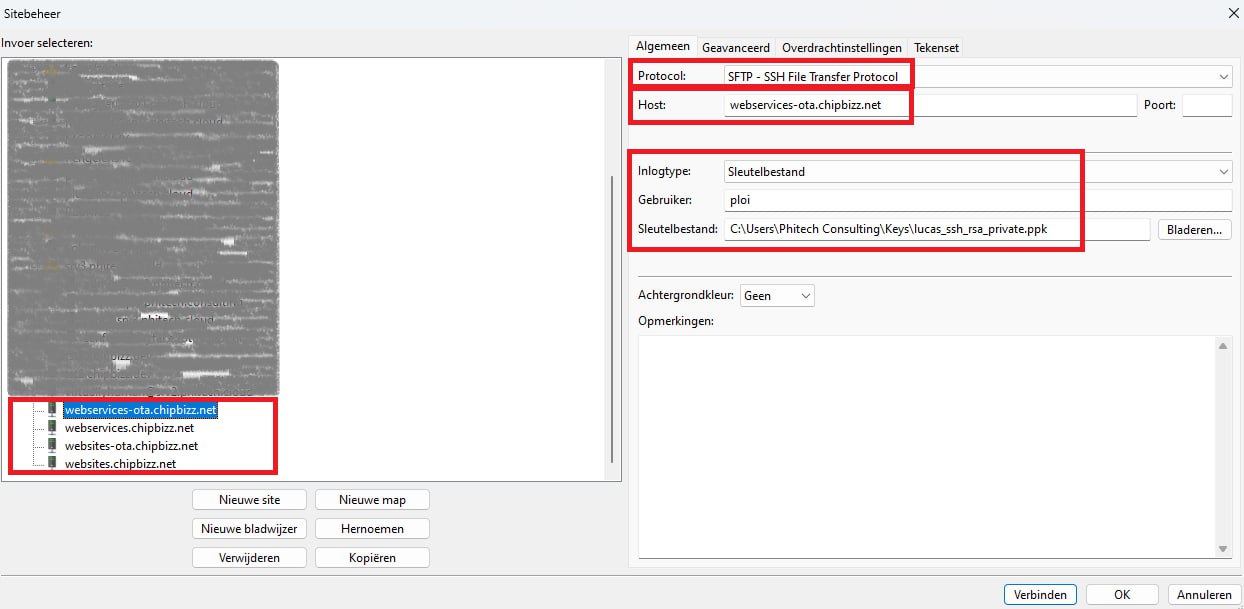The height and width of the screenshot is (609, 1244).
Task: Click Bladeren to browse key file
Action: click(x=1194, y=230)
